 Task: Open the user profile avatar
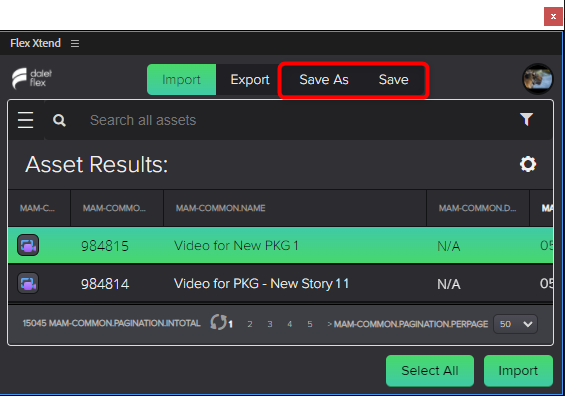pyautogui.click(x=538, y=79)
